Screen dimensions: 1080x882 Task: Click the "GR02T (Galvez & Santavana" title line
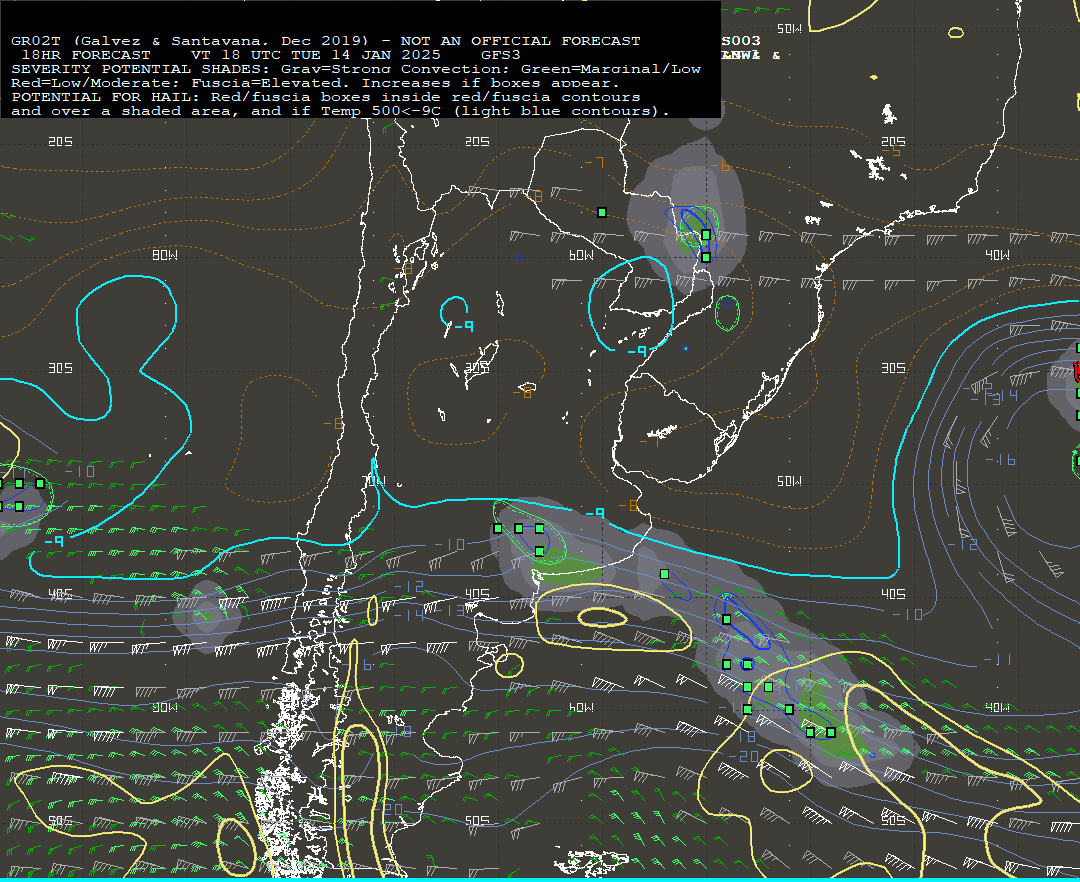[326, 41]
